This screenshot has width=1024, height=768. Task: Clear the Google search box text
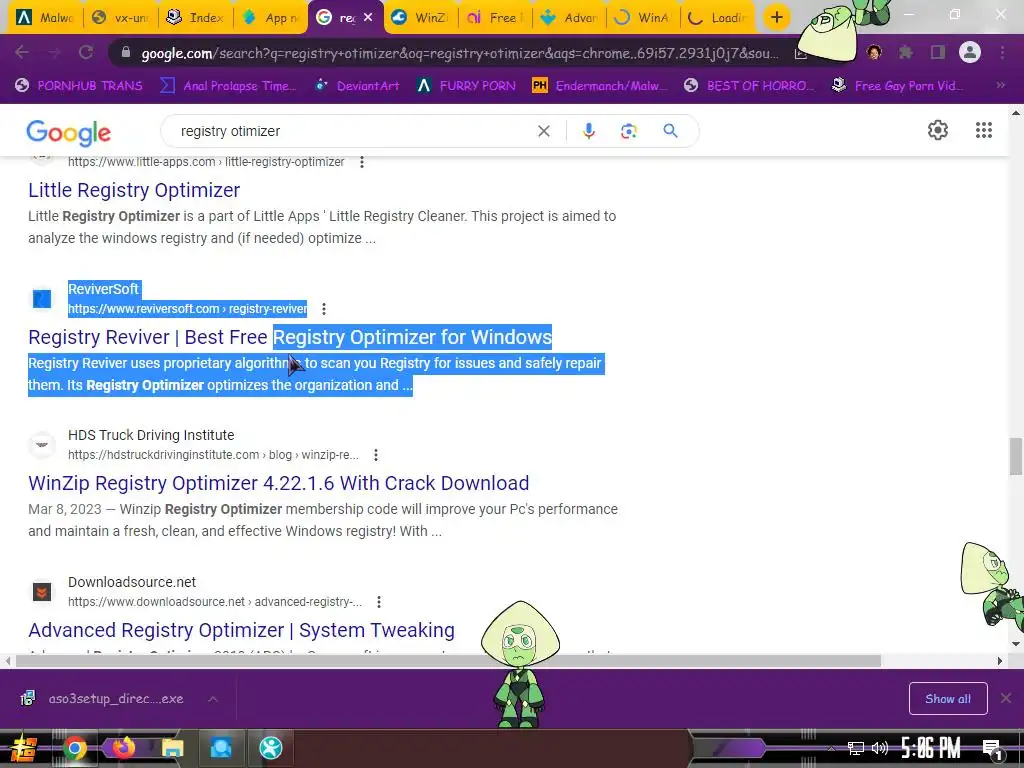point(543,131)
